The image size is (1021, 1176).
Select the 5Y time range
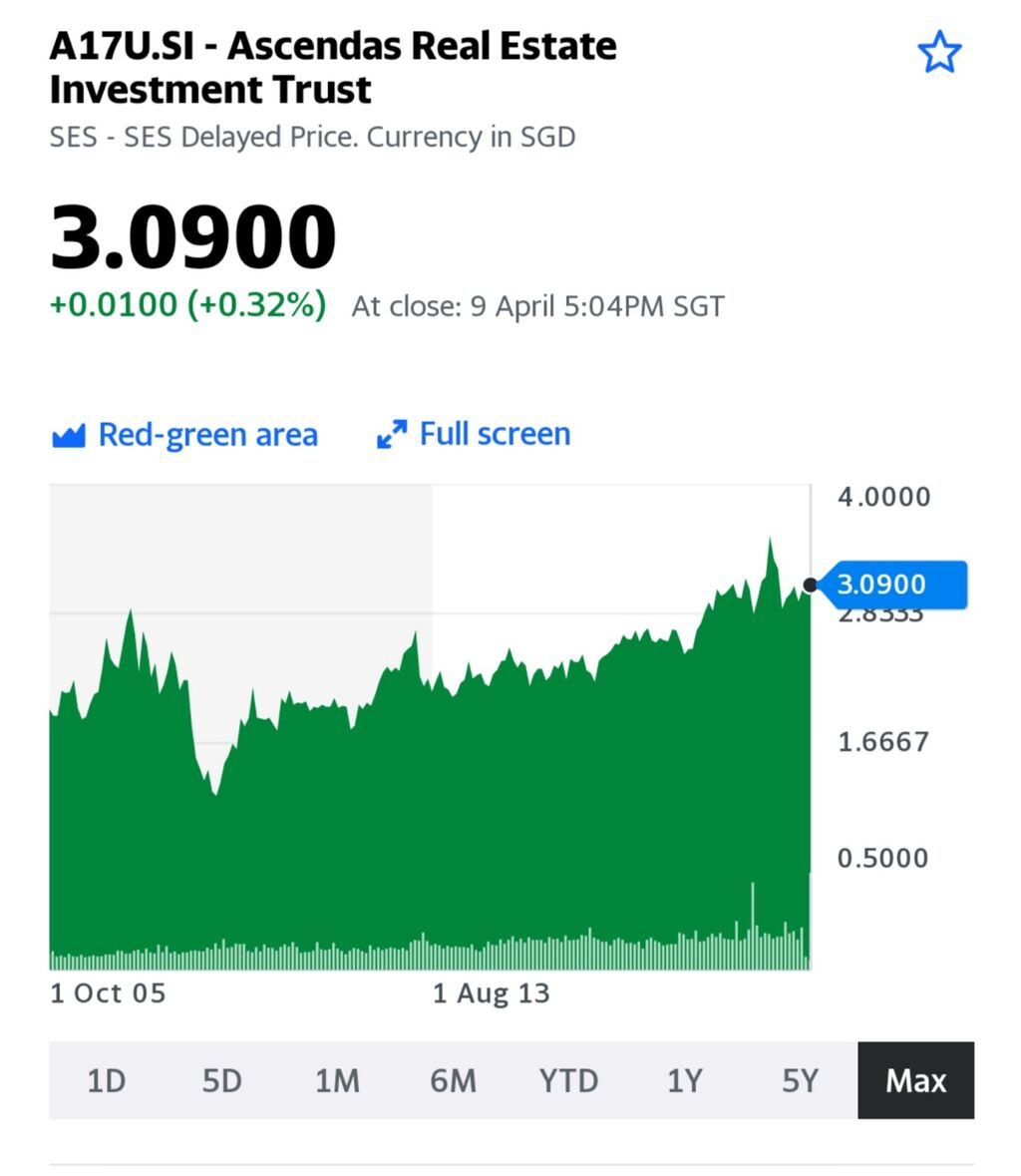click(x=800, y=1081)
